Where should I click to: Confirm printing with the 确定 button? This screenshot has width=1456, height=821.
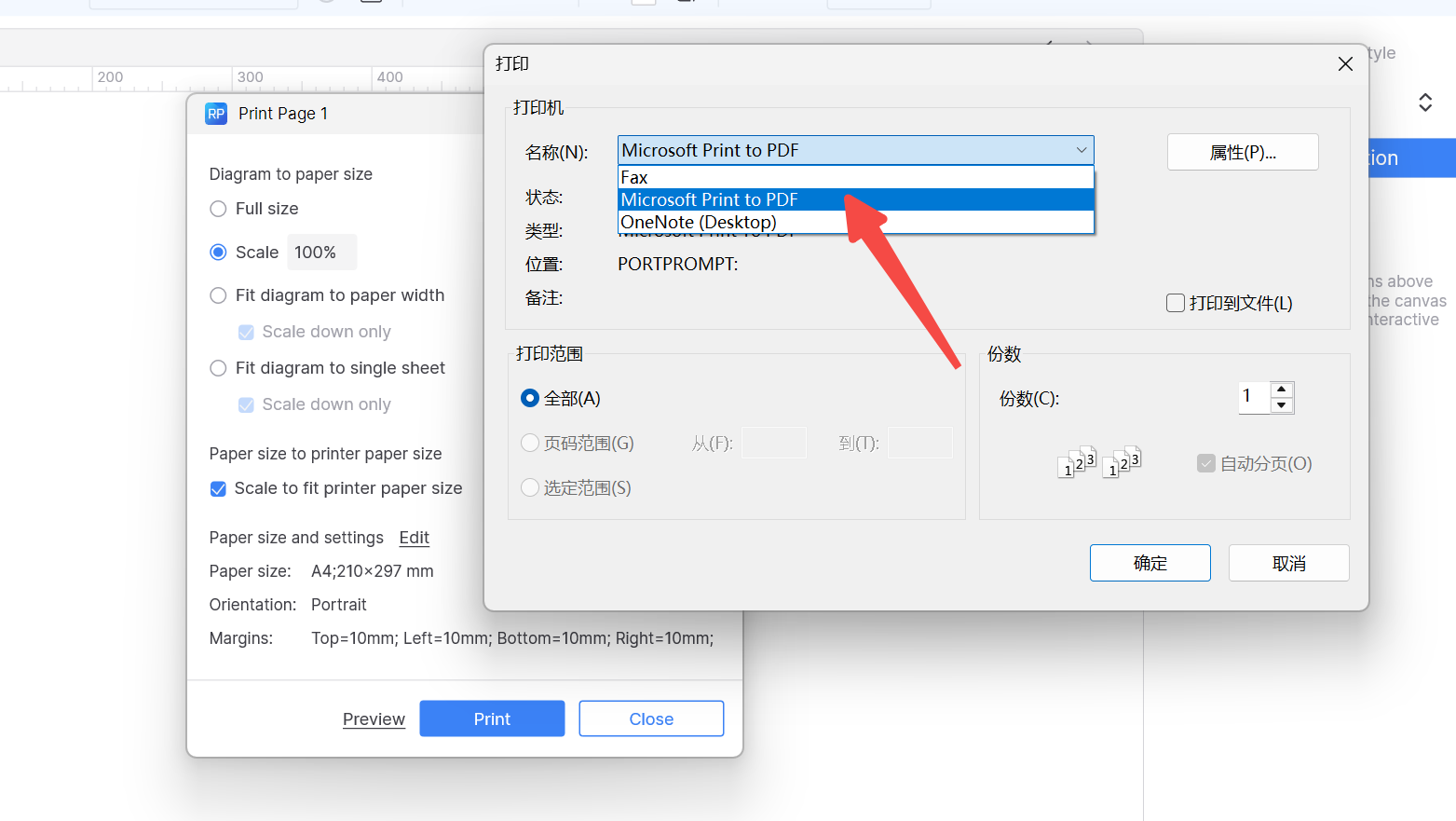pyautogui.click(x=1150, y=563)
